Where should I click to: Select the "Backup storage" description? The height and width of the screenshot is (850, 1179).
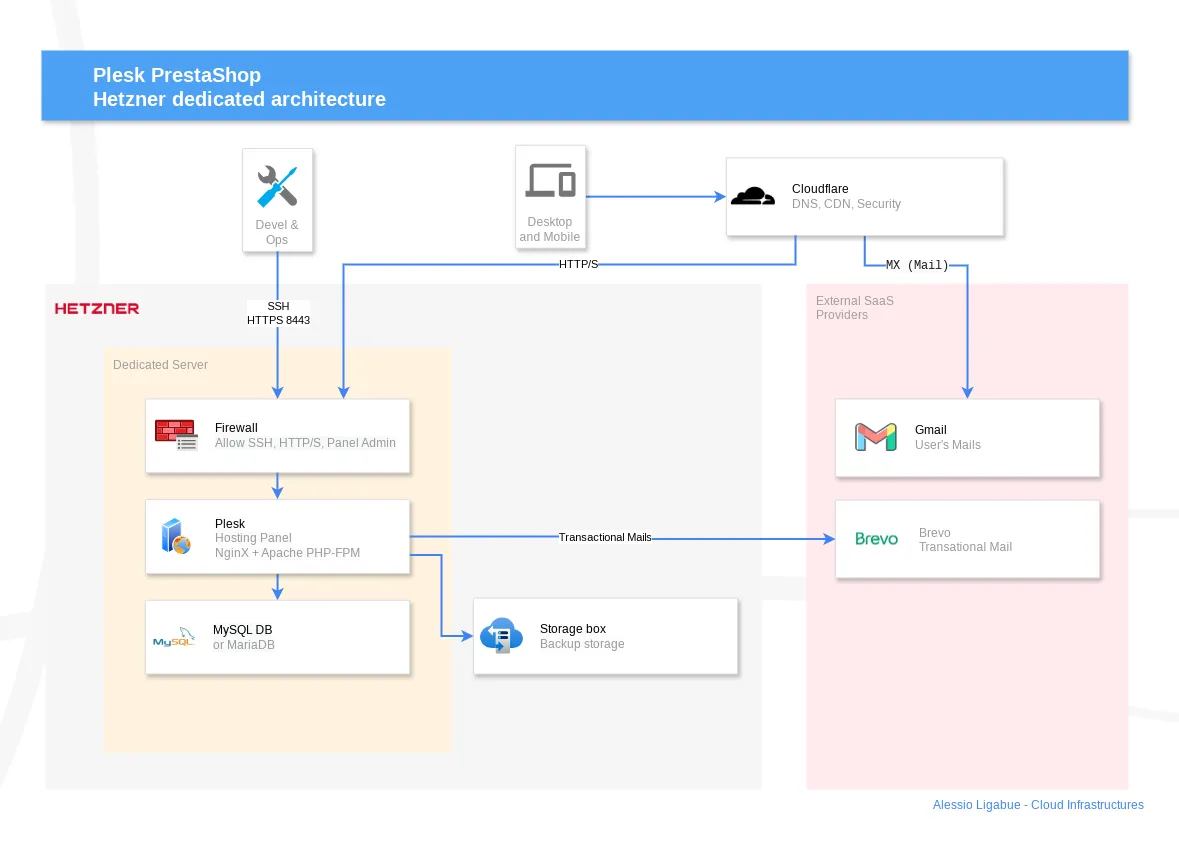pos(582,644)
